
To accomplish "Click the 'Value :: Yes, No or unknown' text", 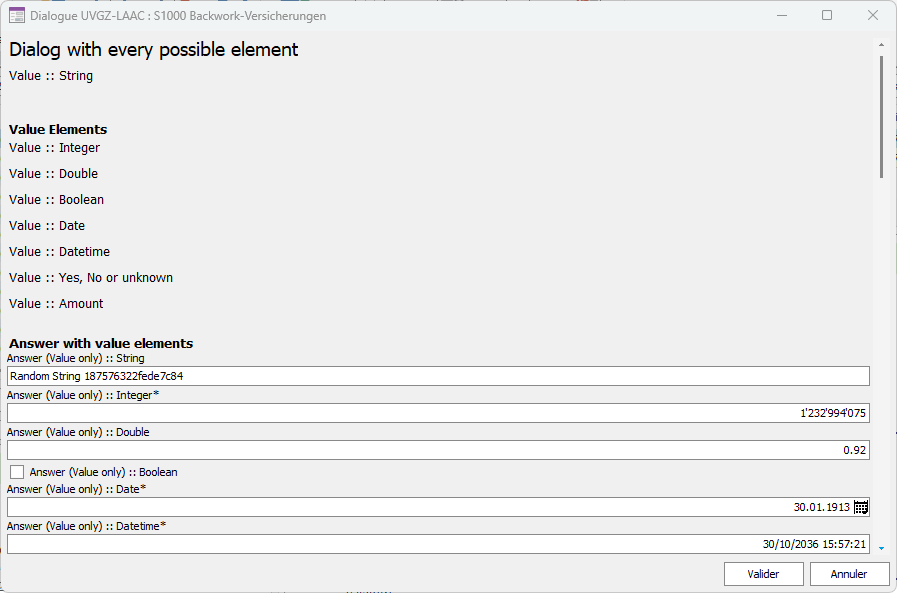I will 91,278.
